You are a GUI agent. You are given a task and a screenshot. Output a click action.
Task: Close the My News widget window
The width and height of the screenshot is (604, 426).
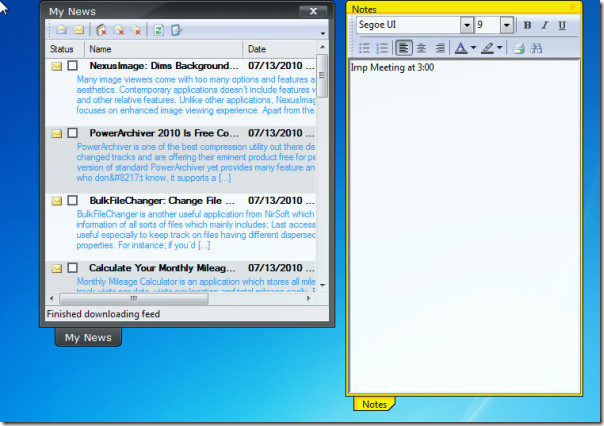click(x=313, y=11)
